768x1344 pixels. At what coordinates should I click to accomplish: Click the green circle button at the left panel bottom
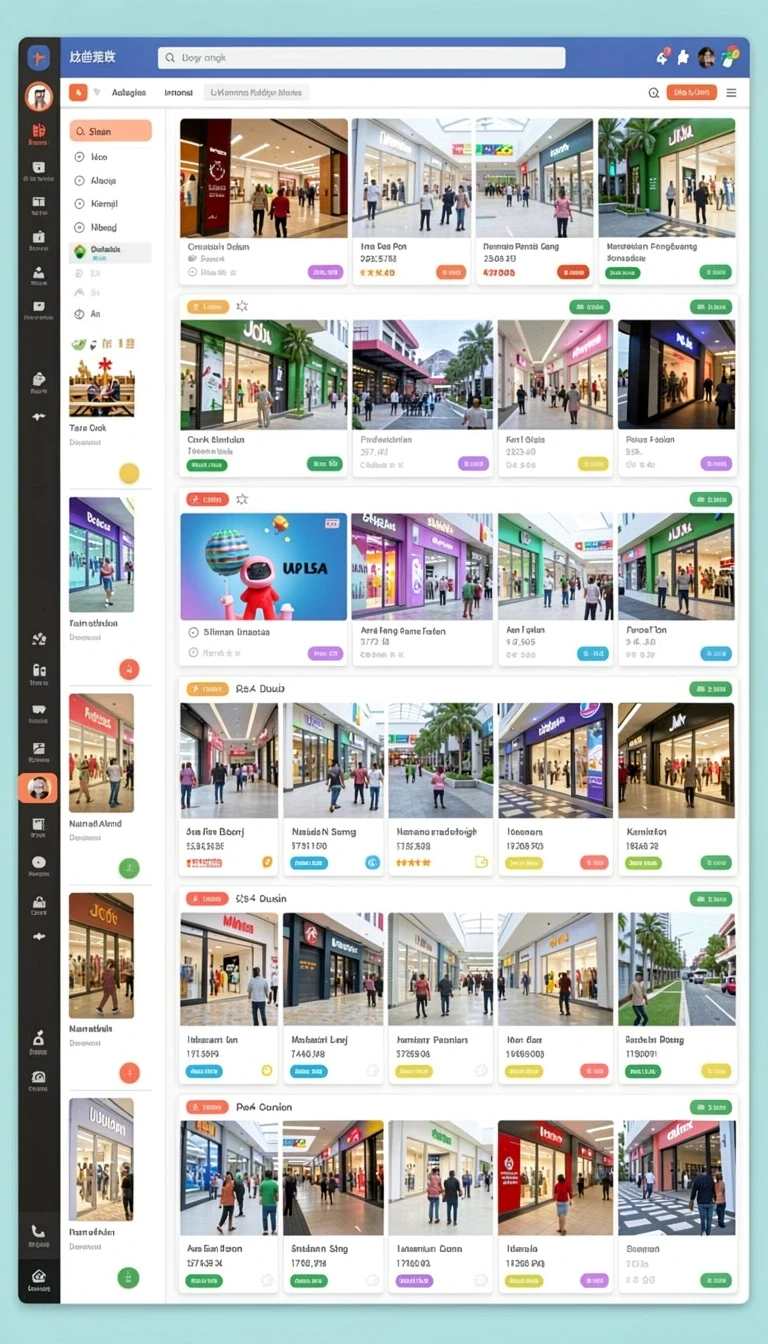129,1277
